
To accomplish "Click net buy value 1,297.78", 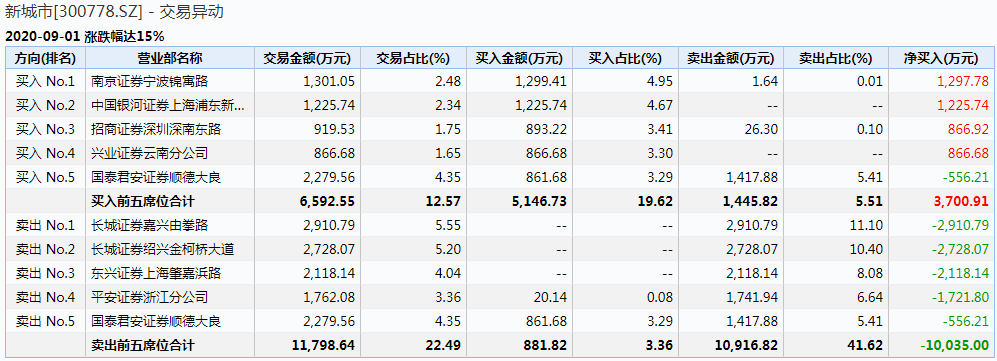I will coord(963,81).
